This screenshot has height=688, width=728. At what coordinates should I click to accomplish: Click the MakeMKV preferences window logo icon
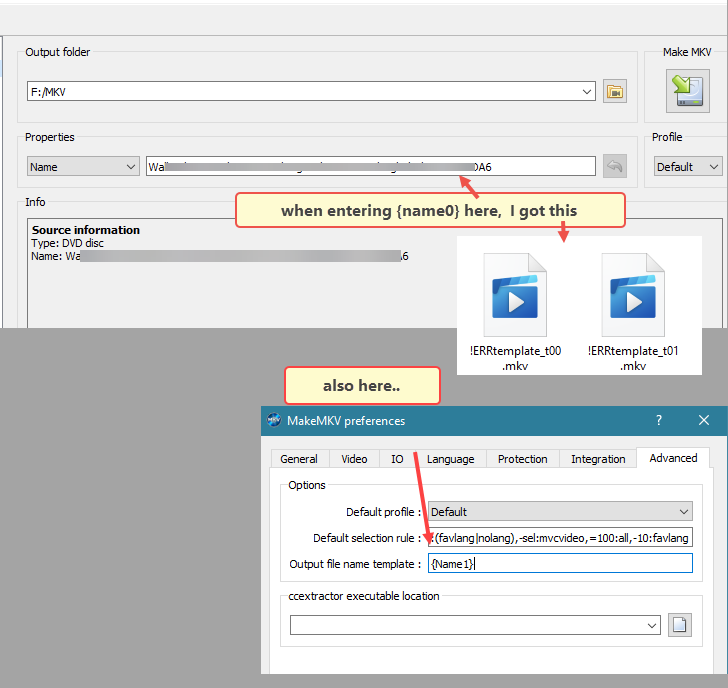[x=274, y=420]
